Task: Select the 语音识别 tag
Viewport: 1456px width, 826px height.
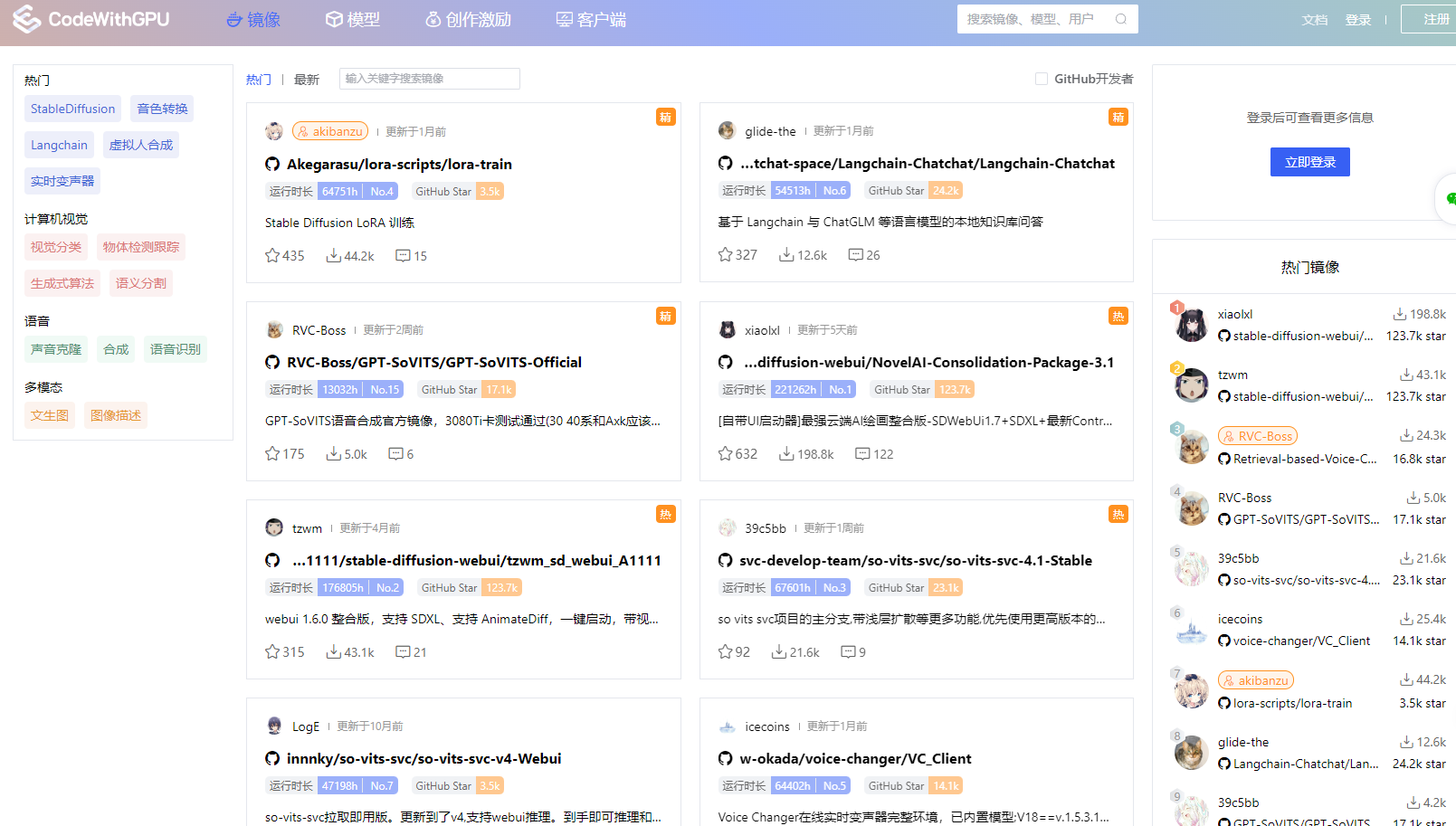Action: coord(176,349)
